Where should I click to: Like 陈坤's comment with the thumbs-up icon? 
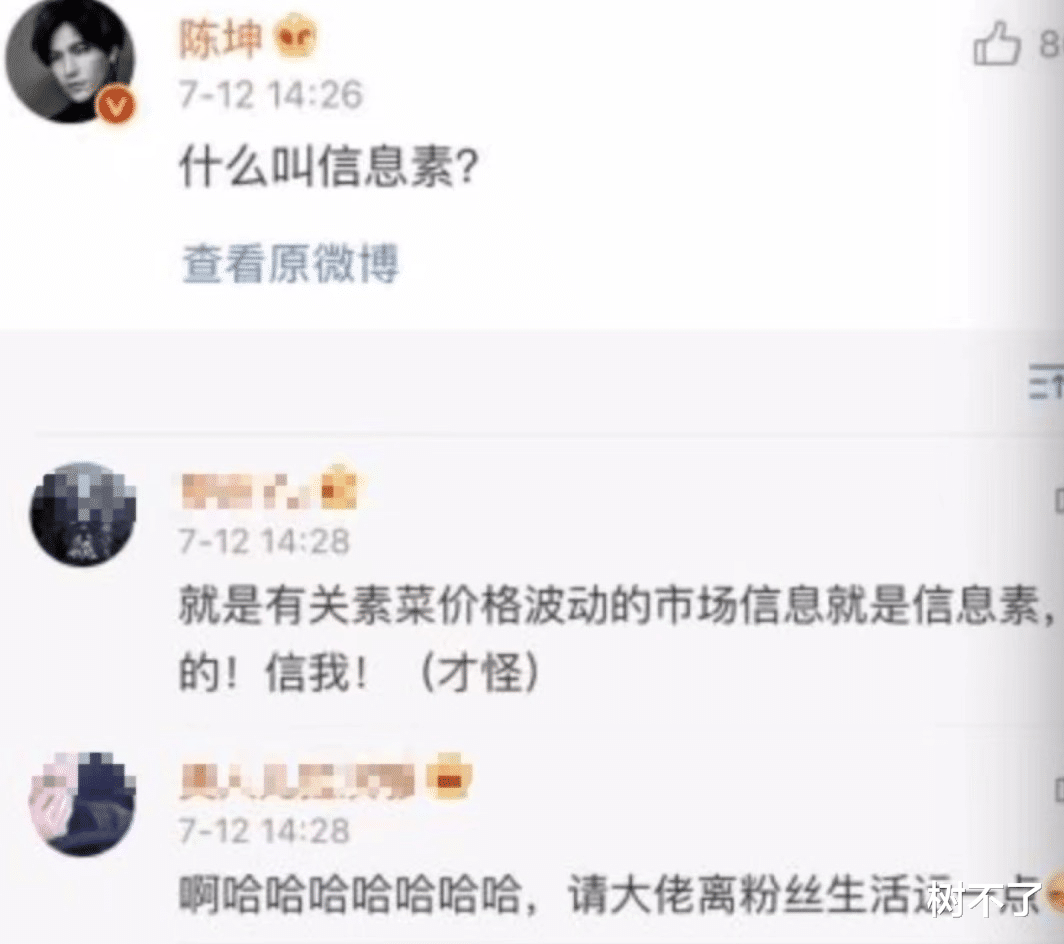(997, 43)
